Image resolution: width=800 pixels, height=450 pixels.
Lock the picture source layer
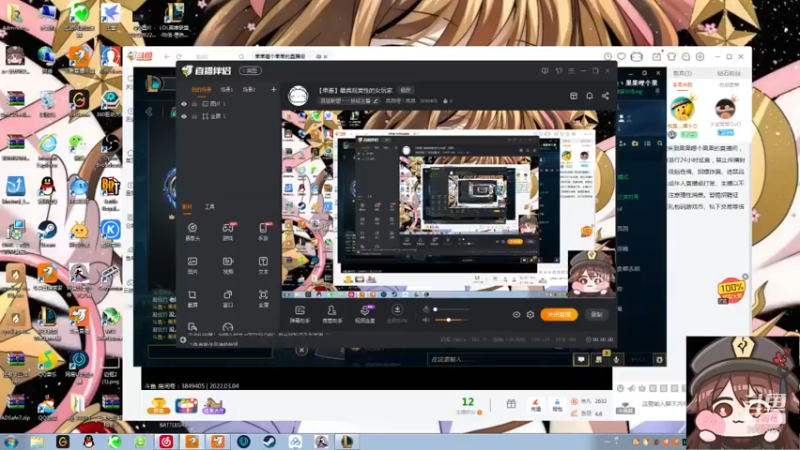click(x=194, y=104)
